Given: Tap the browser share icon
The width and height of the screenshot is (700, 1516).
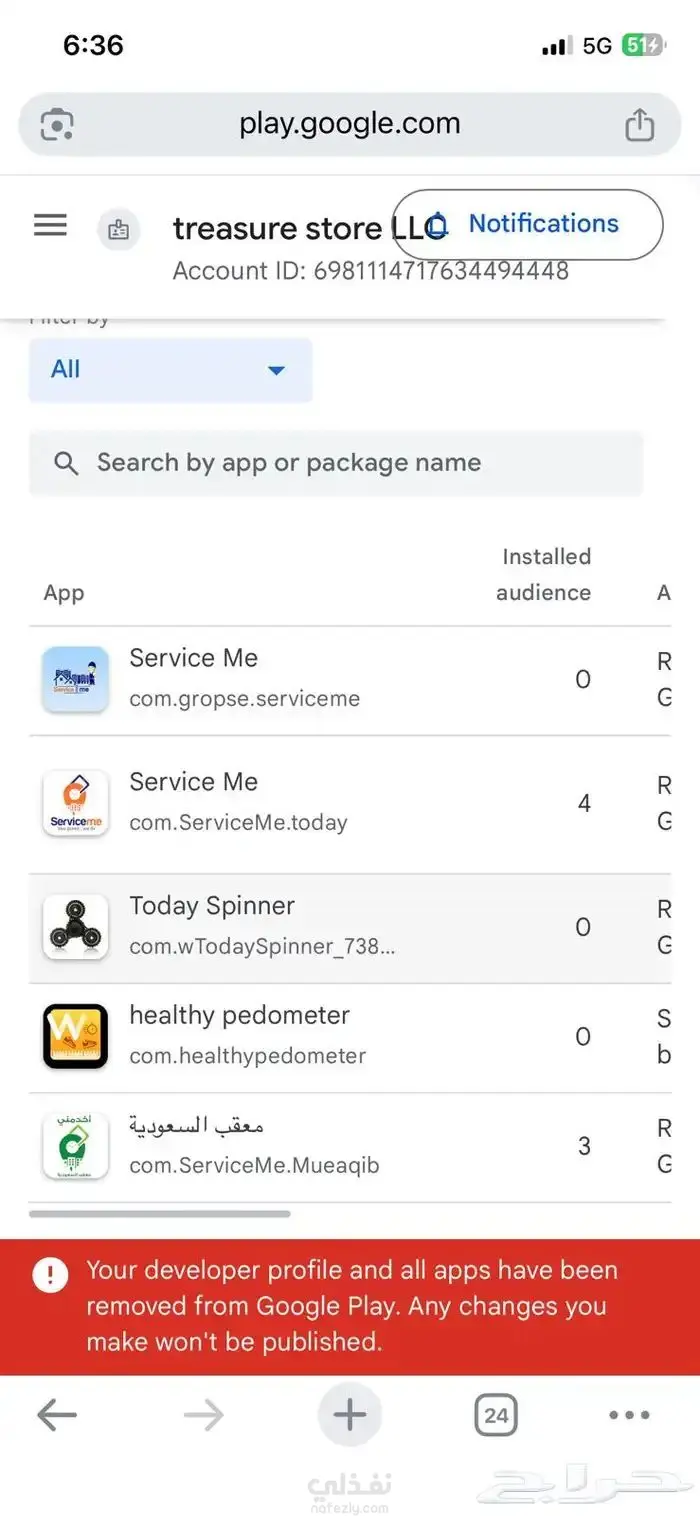Looking at the screenshot, I should tap(639, 125).
